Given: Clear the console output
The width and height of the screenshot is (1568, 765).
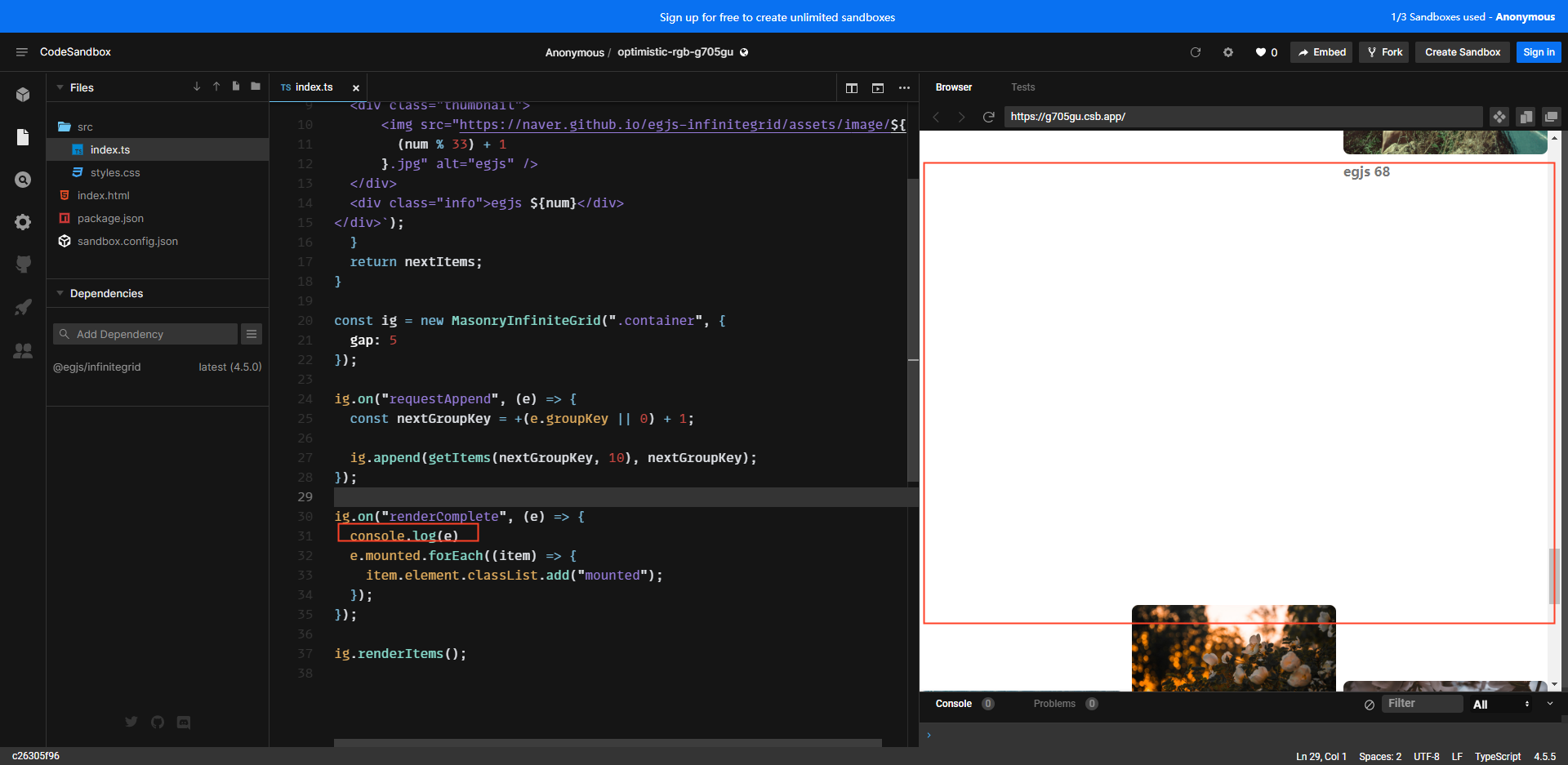Looking at the screenshot, I should [1369, 704].
